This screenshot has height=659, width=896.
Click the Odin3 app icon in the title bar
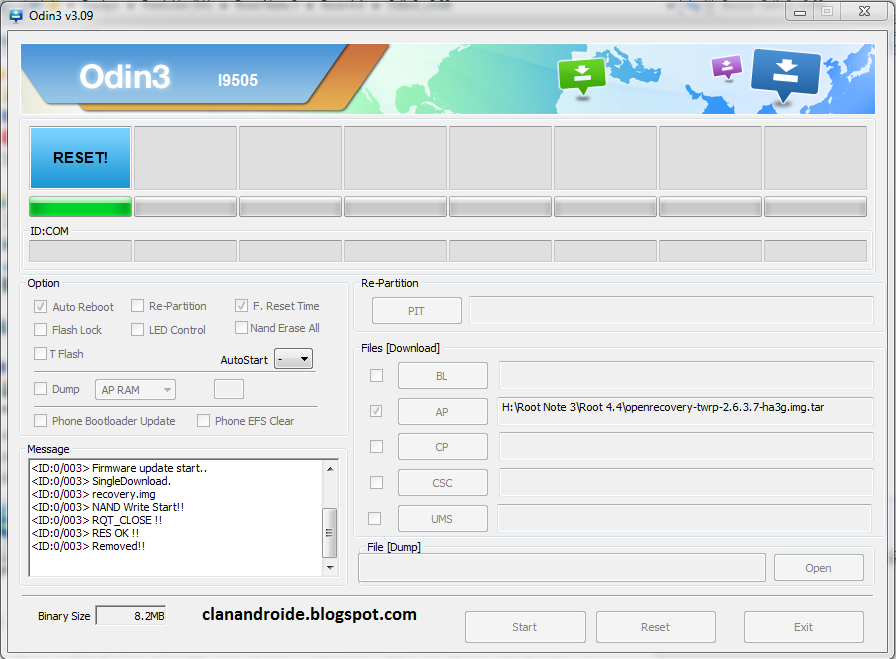coord(16,15)
